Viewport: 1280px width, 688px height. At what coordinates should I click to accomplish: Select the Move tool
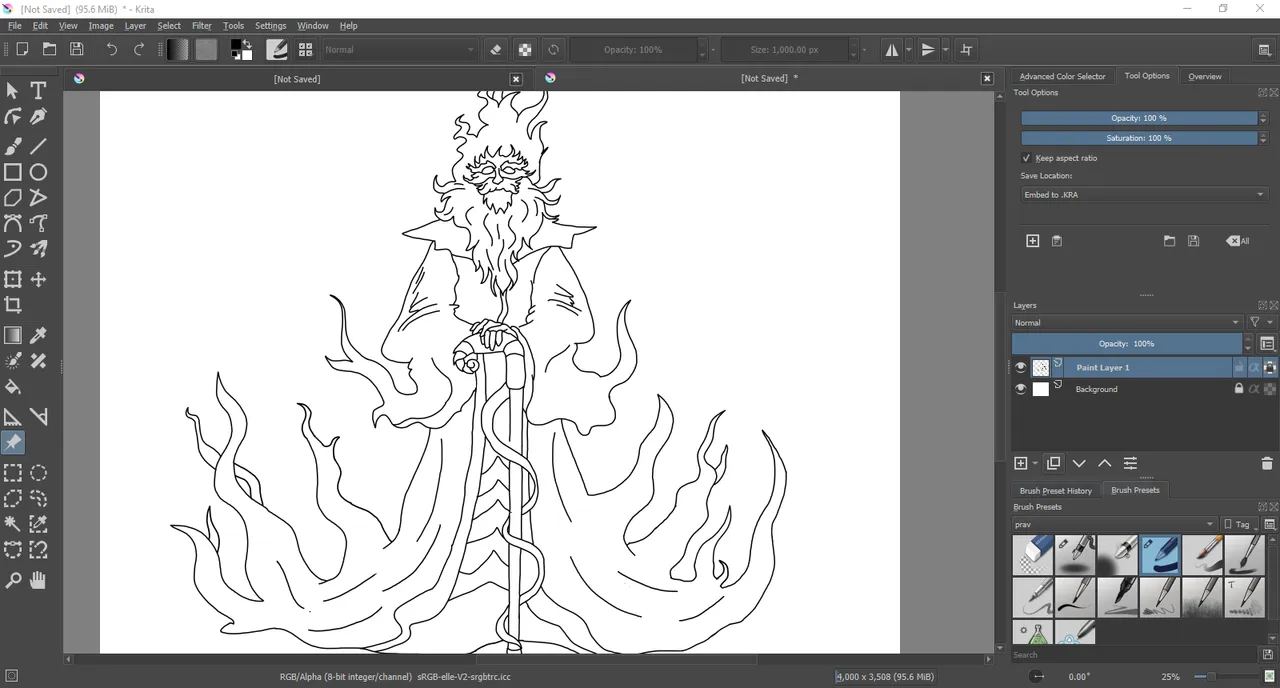[x=38, y=280]
